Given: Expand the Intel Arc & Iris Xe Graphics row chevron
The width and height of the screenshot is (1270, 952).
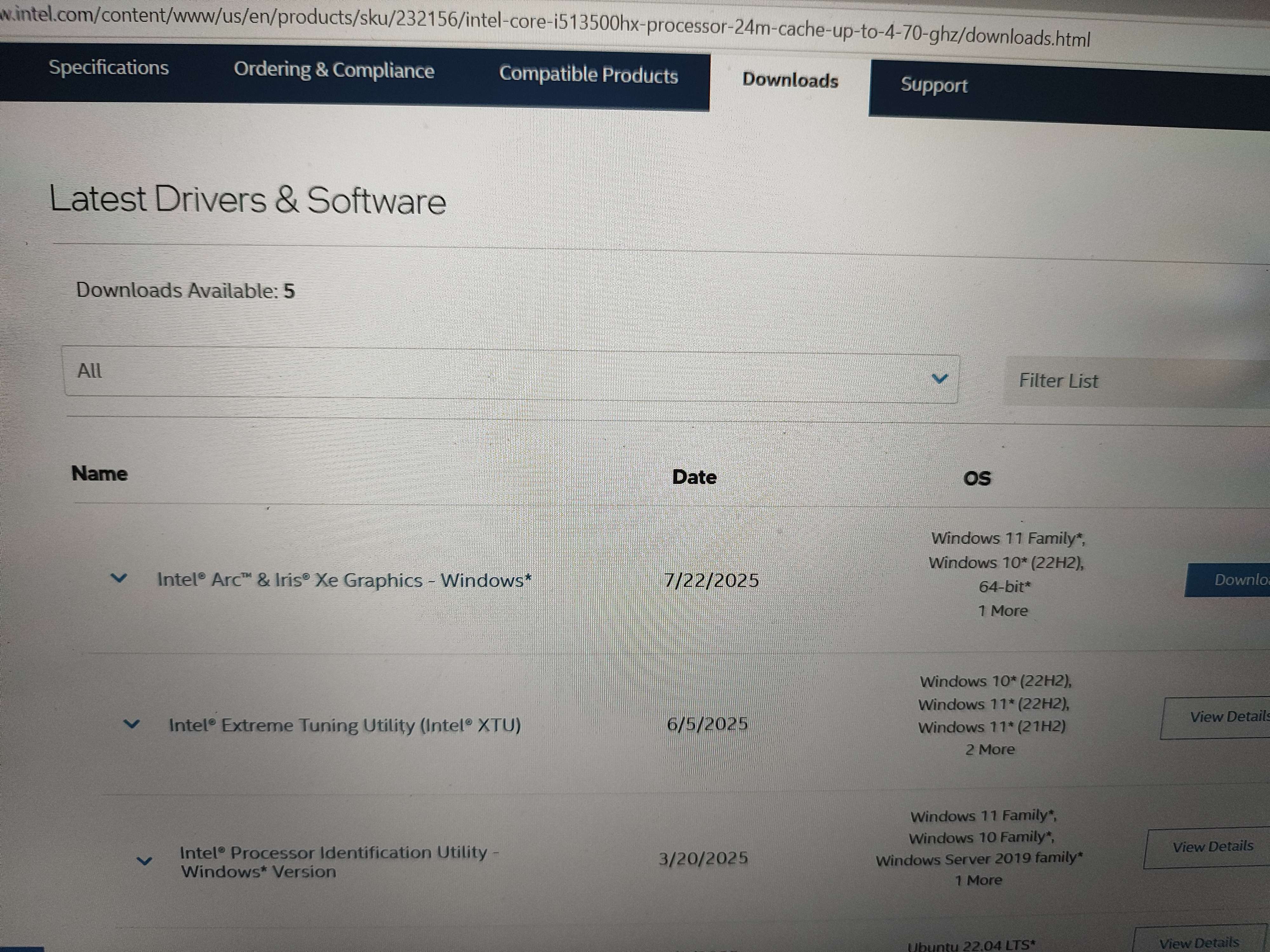Looking at the screenshot, I should point(118,578).
